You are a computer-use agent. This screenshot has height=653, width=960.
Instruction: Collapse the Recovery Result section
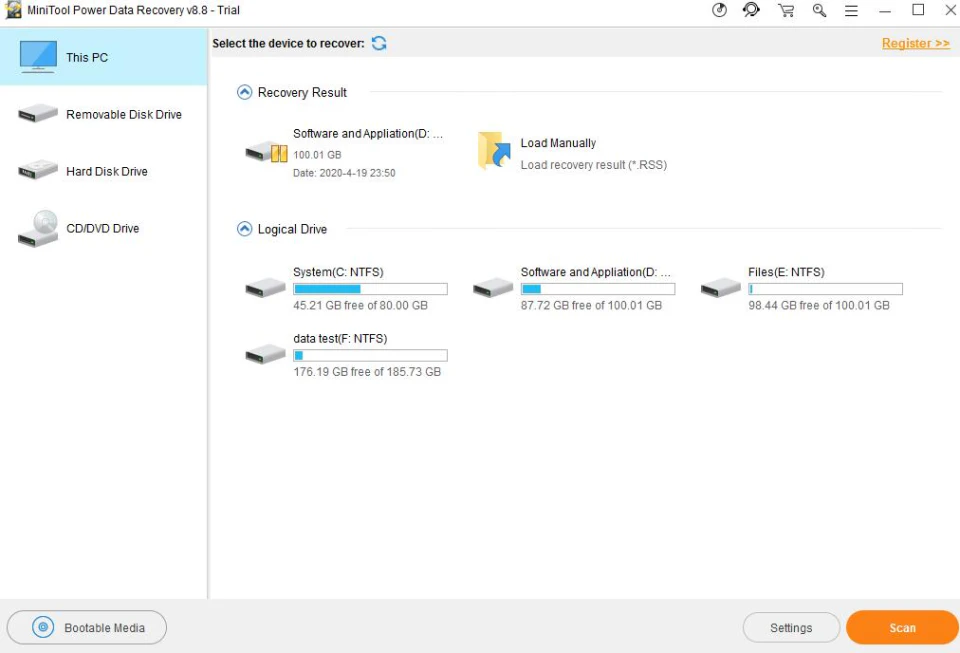pyautogui.click(x=243, y=91)
